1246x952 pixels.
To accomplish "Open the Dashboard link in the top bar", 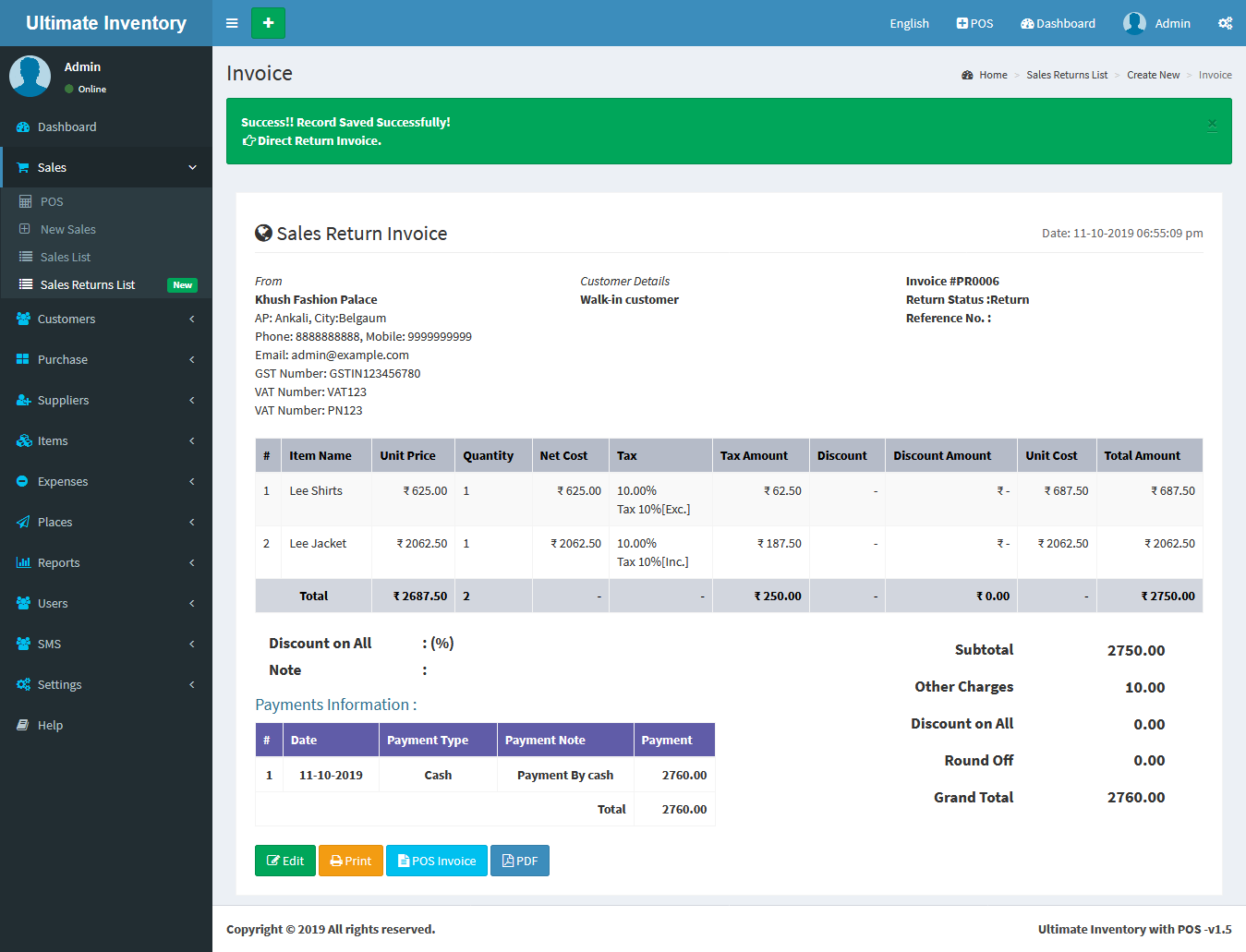I will 1058,23.
